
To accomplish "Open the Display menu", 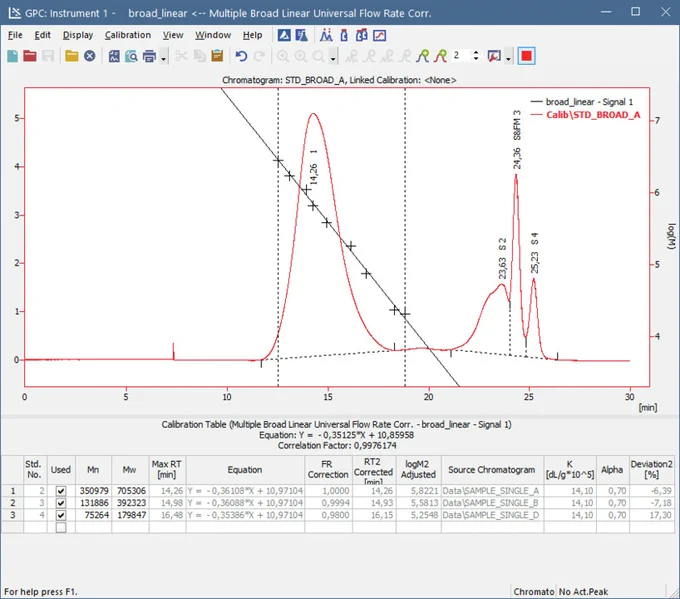I will pos(78,35).
